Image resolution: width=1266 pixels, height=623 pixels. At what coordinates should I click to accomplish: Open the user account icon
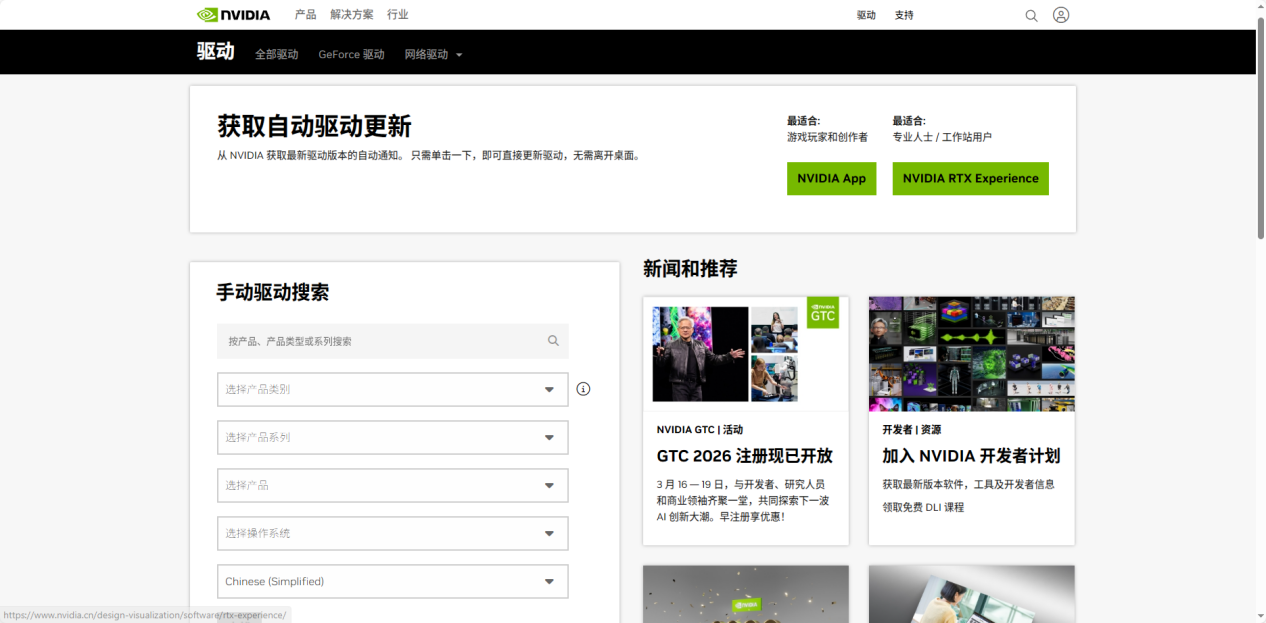tap(1061, 15)
